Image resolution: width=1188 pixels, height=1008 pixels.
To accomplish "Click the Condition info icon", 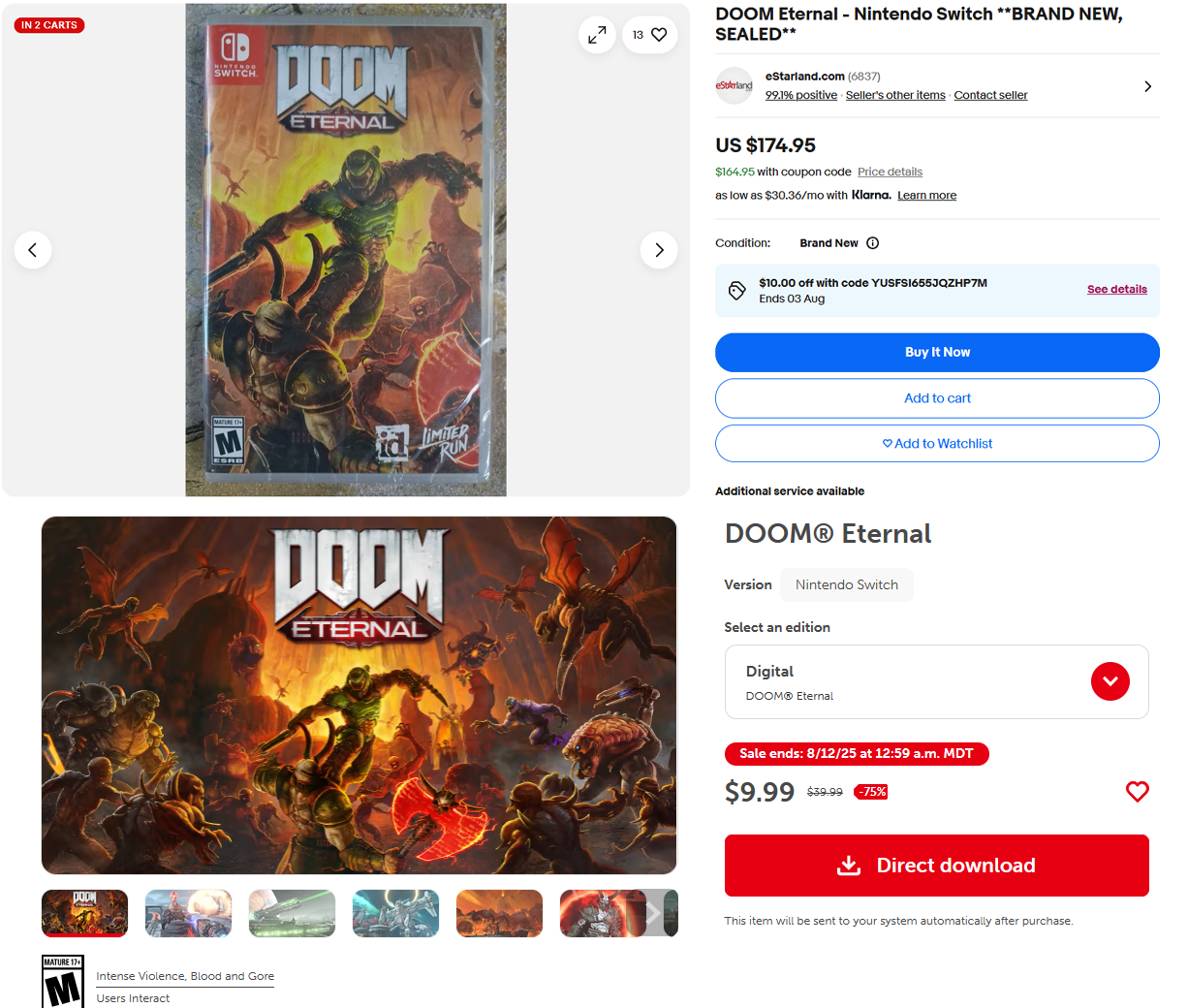I will point(872,243).
